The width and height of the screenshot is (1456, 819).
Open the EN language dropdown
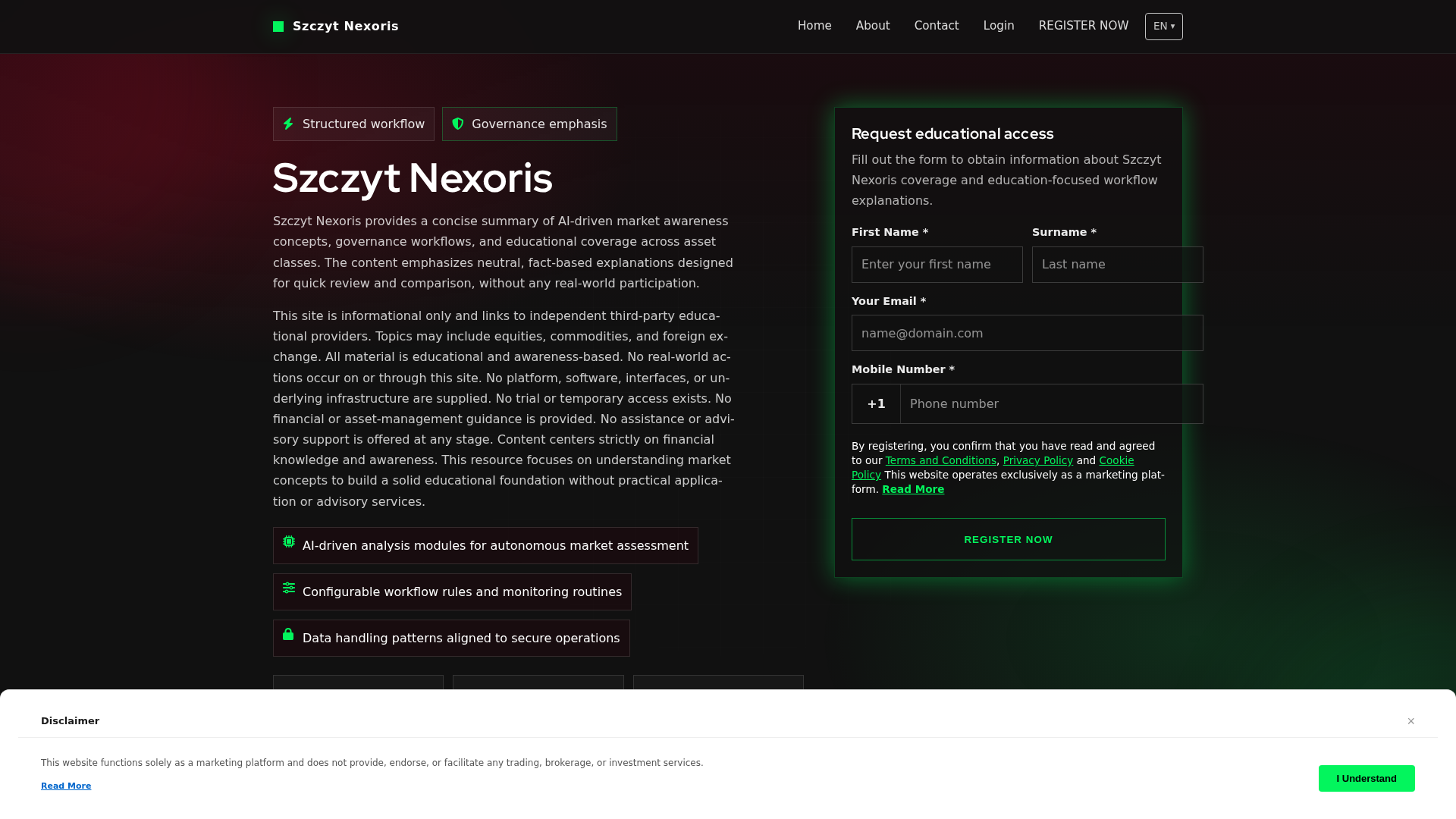1163,27
